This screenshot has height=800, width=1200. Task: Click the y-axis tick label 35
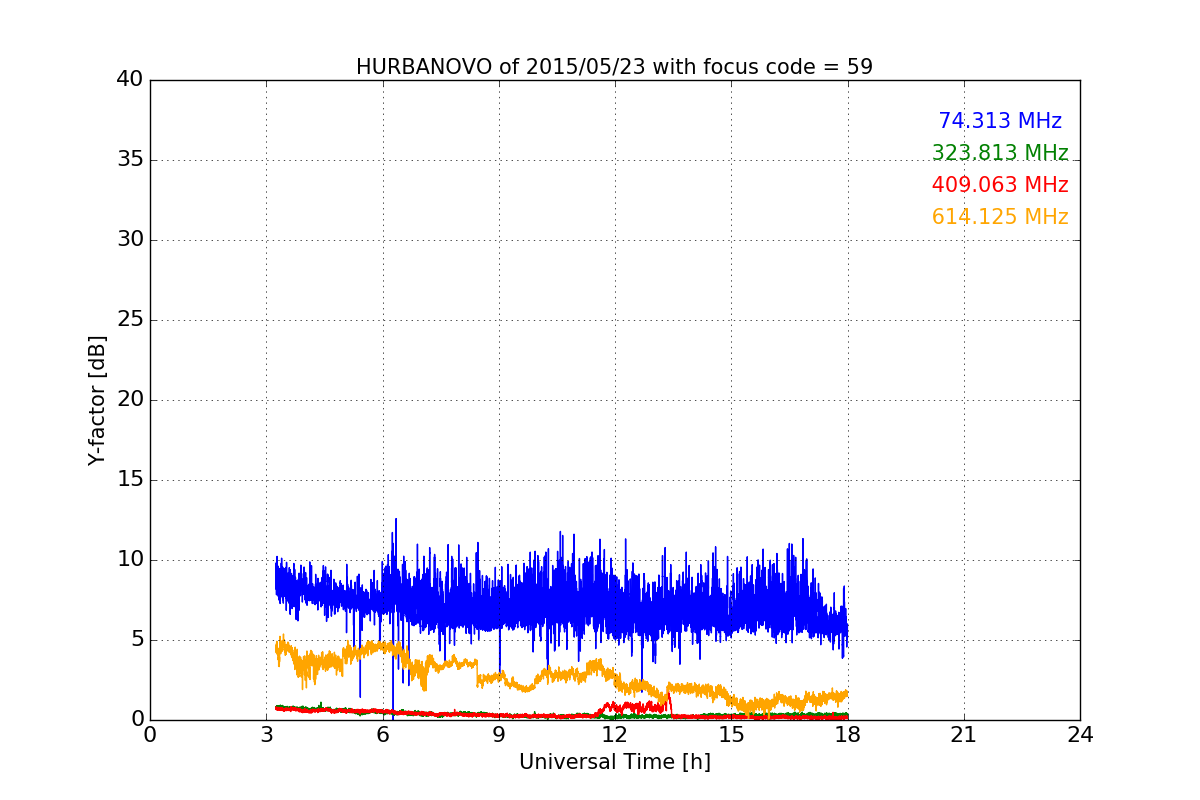(x=130, y=159)
